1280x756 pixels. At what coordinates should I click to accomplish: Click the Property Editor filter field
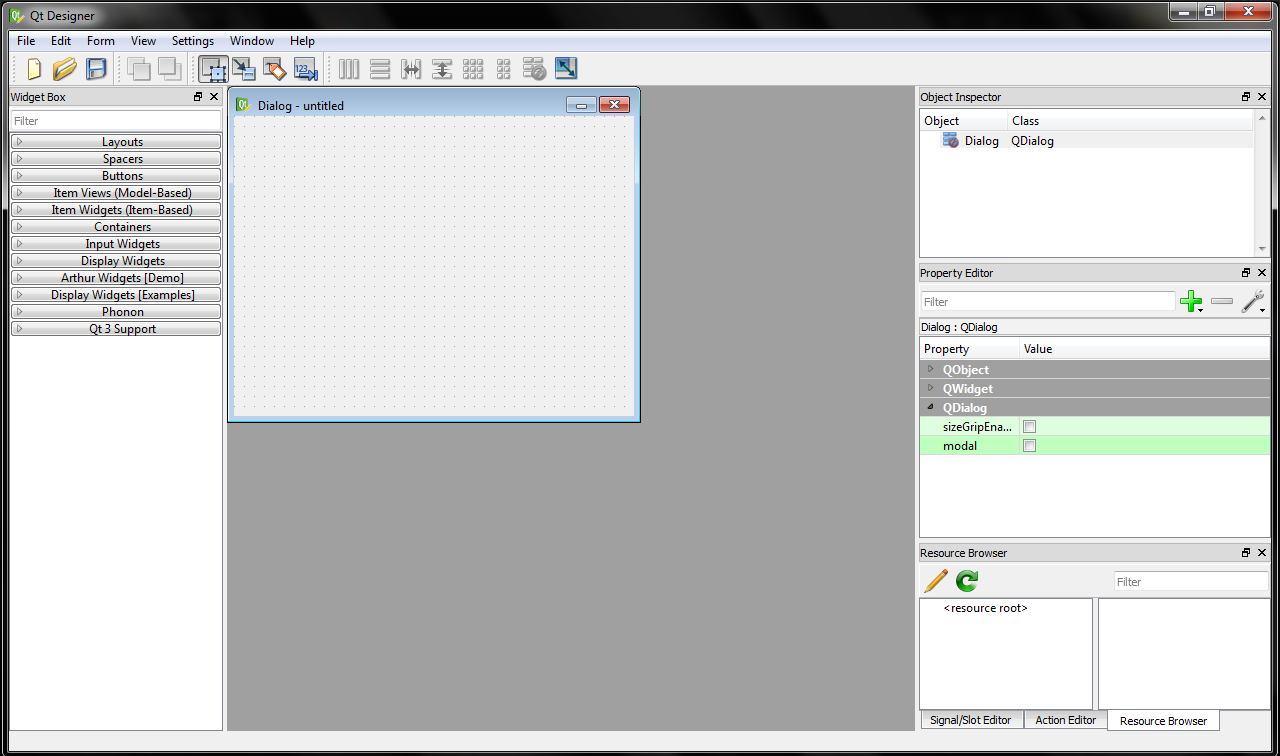(x=1048, y=301)
